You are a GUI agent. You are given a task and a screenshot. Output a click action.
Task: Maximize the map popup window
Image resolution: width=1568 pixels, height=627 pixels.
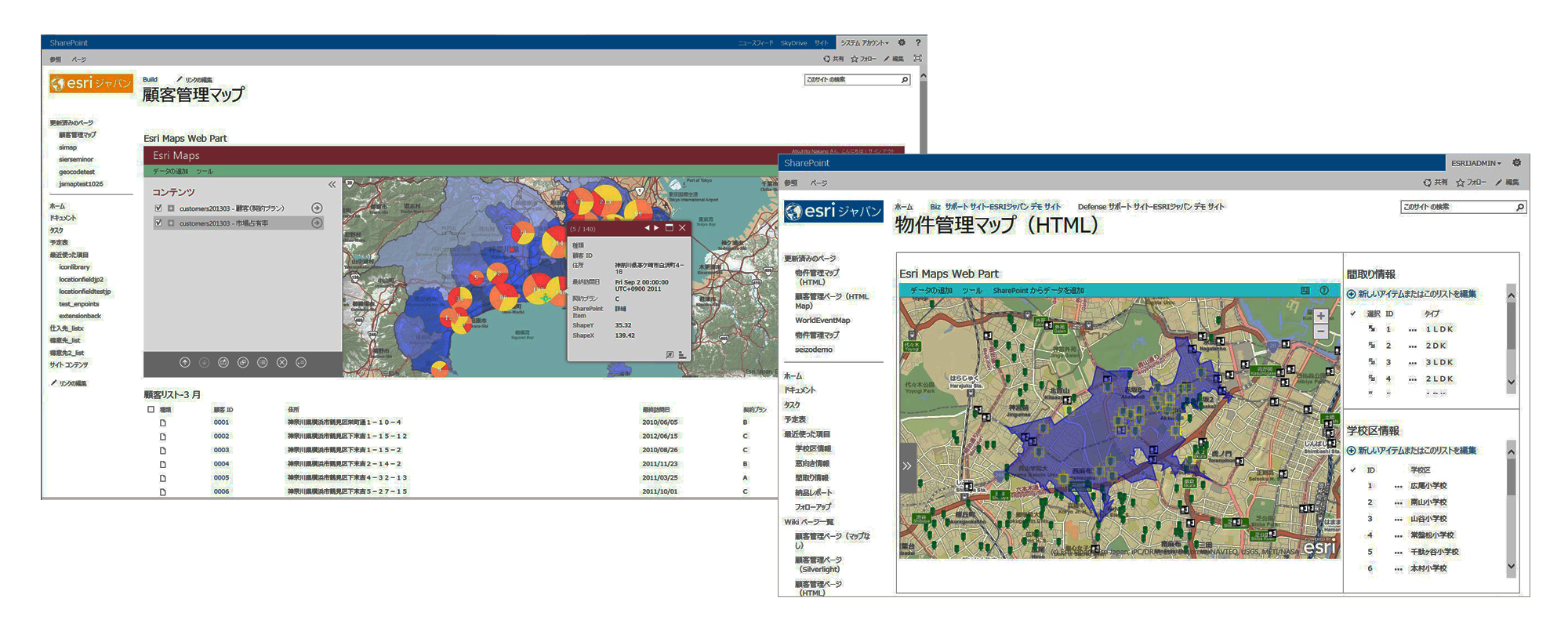669,228
